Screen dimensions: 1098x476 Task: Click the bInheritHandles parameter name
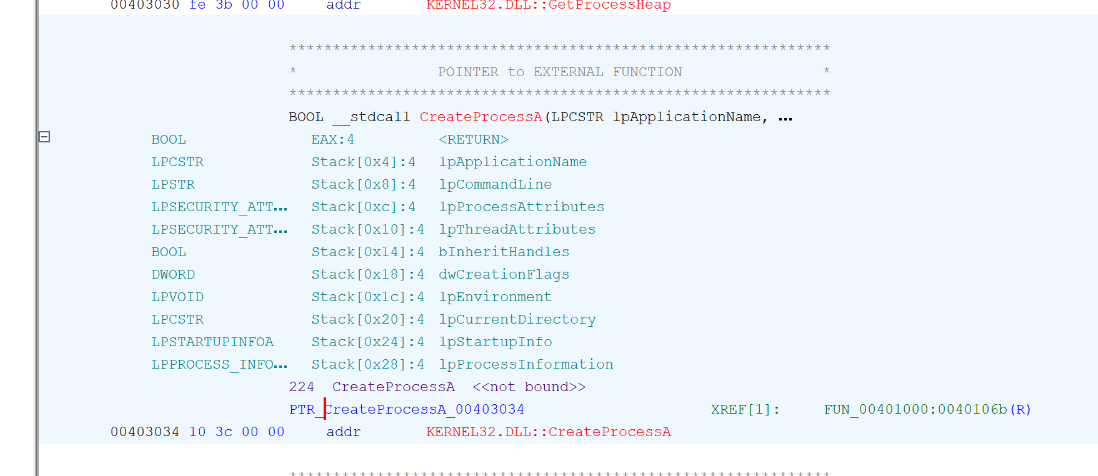(504, 252)
